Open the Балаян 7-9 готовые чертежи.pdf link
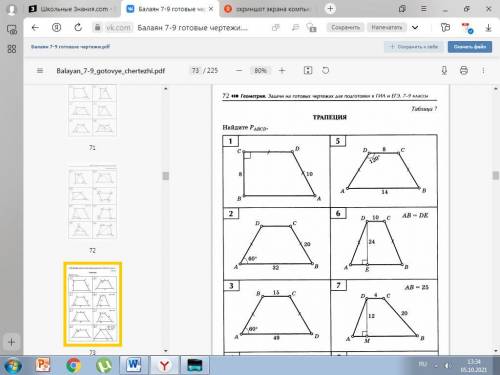 tap(70, 47)
